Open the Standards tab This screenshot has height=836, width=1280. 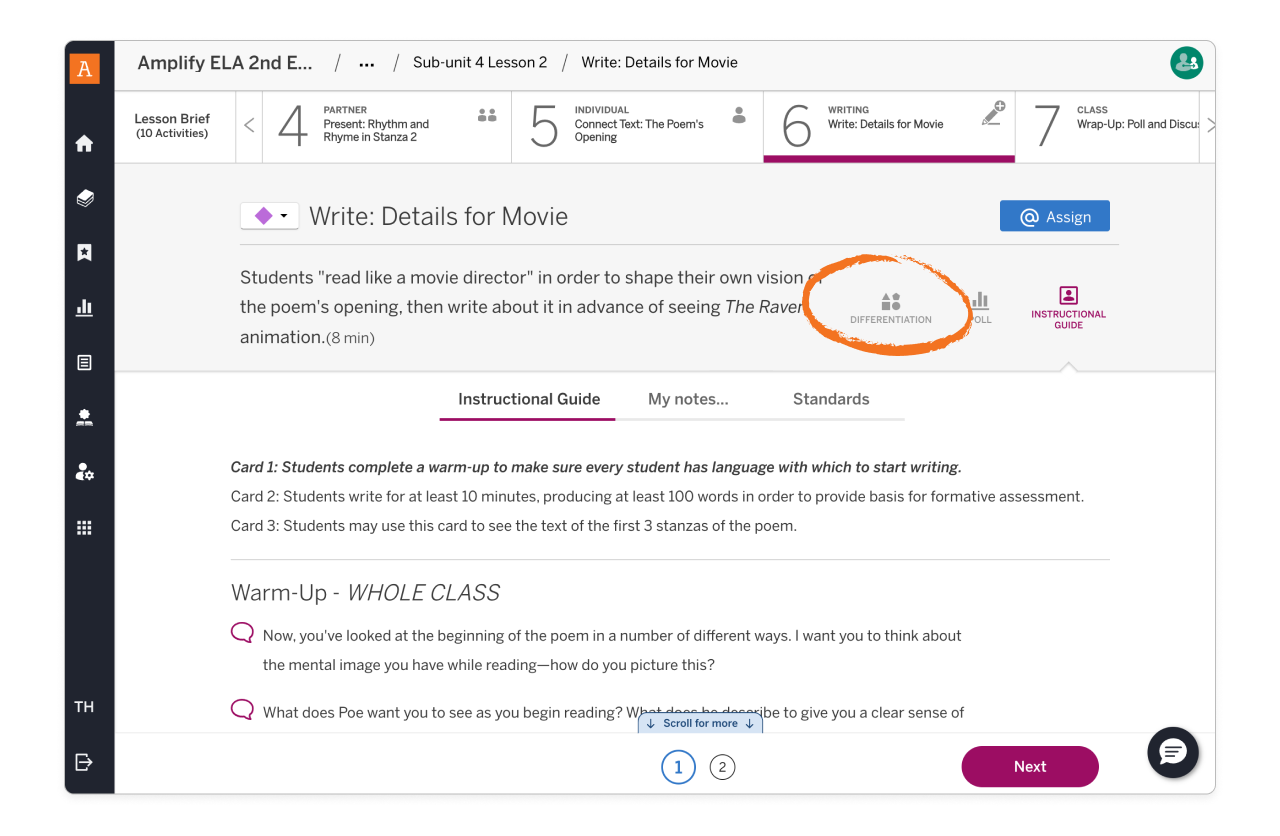coord(831,399)
